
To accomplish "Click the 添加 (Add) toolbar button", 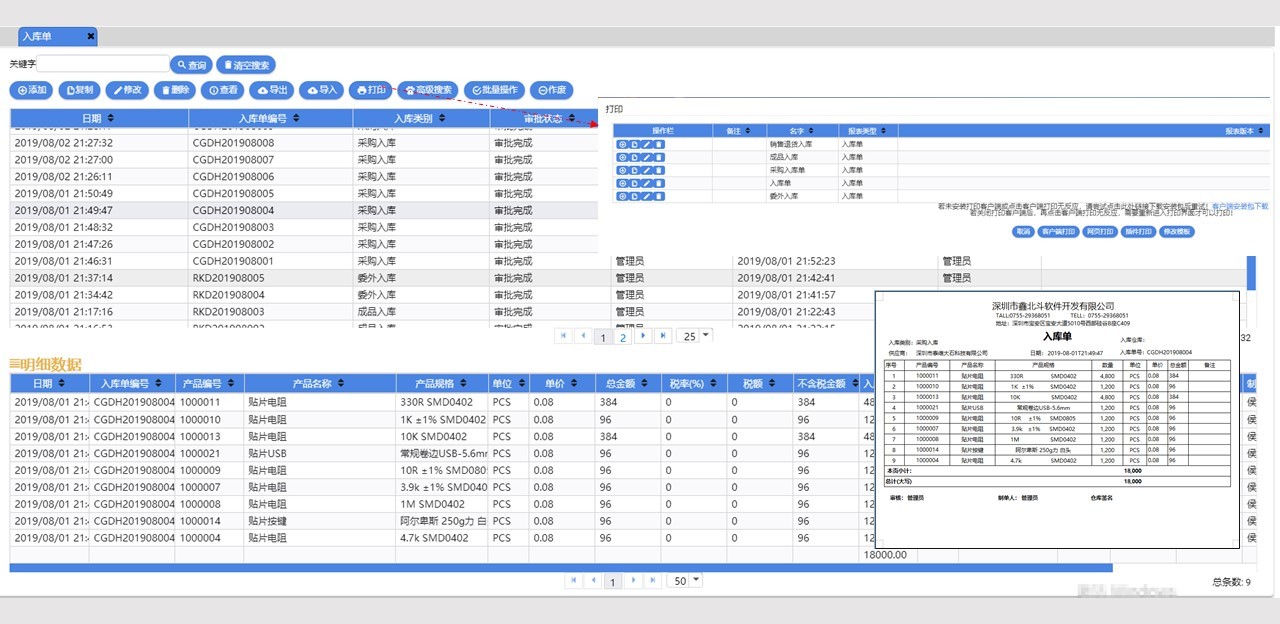I will [x=32, y=90].
